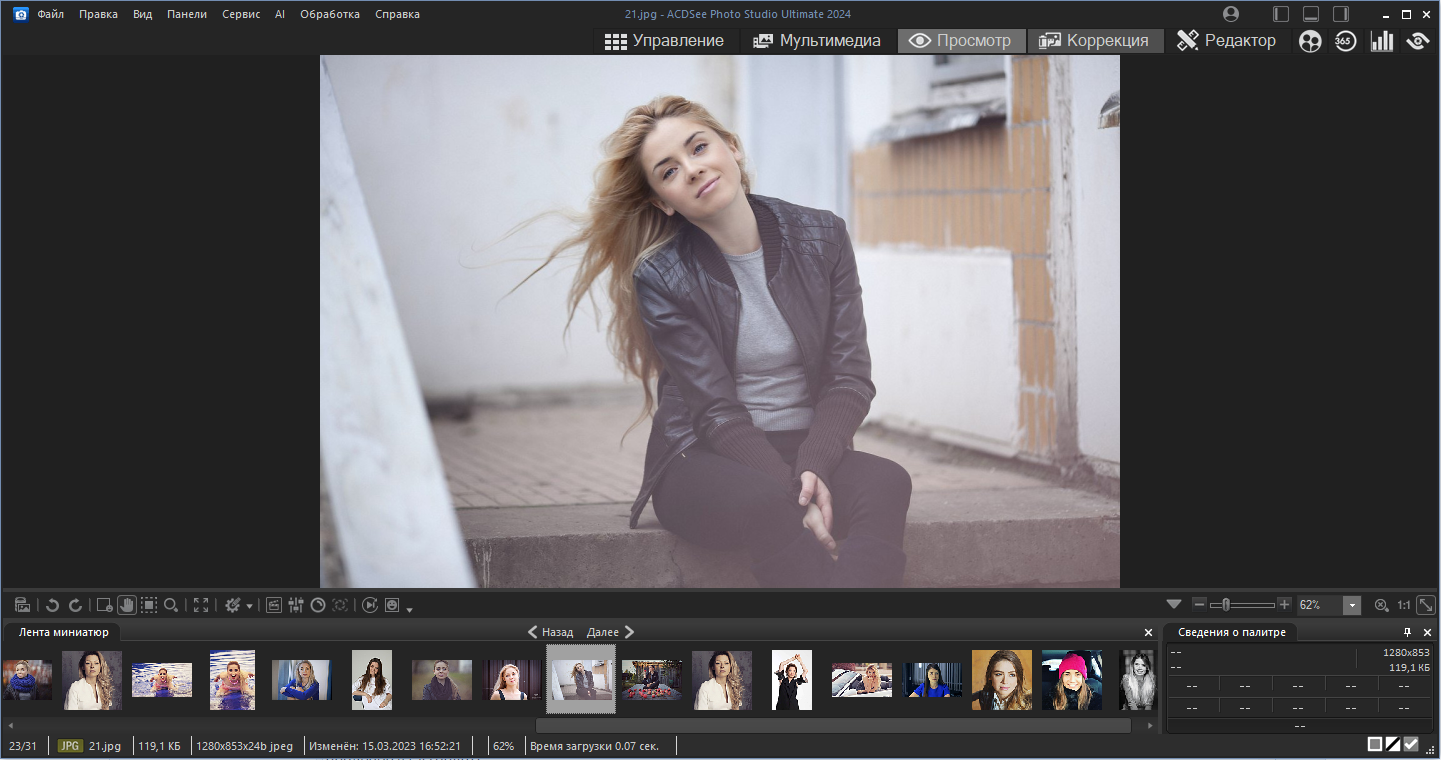Viewport: 1441px width, 760px height.
Task: Pin the Сведения о палитре panel
Action: (1408, 632)
